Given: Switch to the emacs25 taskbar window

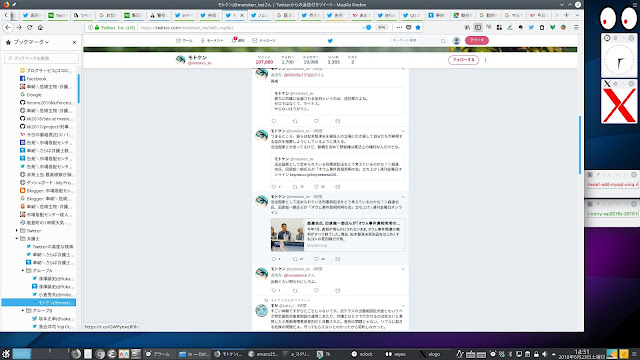Looking at the screenshot, I should (x=263, y=354).
